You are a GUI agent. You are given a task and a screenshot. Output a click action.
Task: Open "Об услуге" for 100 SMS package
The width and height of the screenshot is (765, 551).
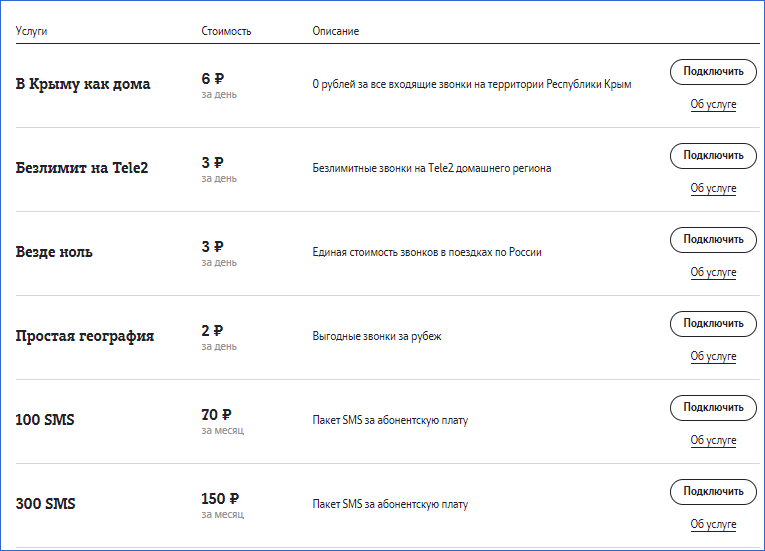coord(713,440)
